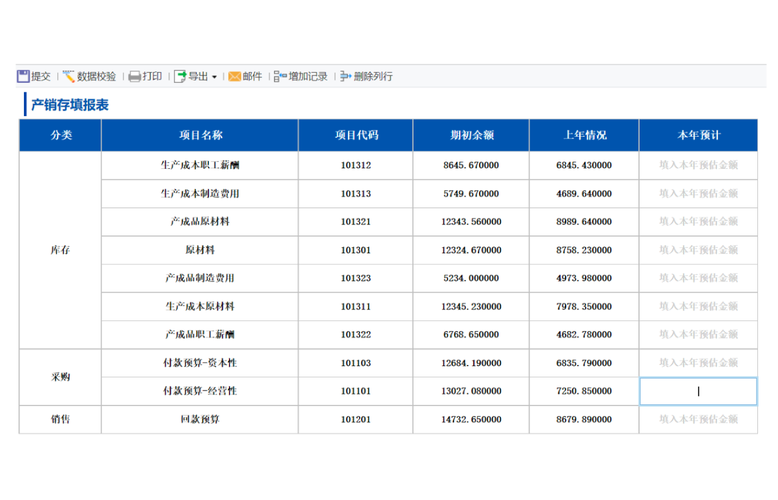778x500 pixels.
Task: Select the 上年情况 column header
Action: click(x=584, y=135)
